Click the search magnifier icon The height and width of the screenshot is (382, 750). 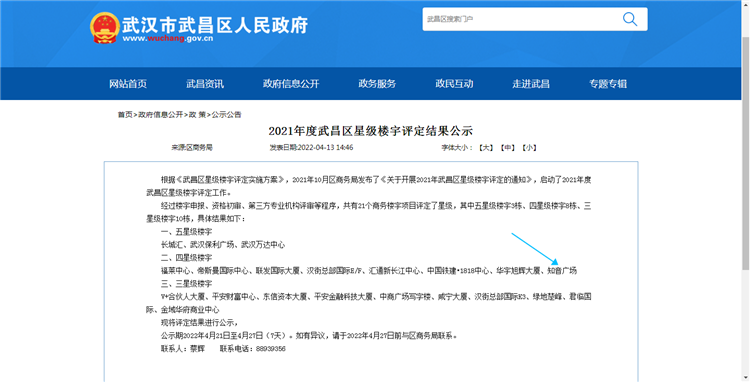(x=629, y=19)
